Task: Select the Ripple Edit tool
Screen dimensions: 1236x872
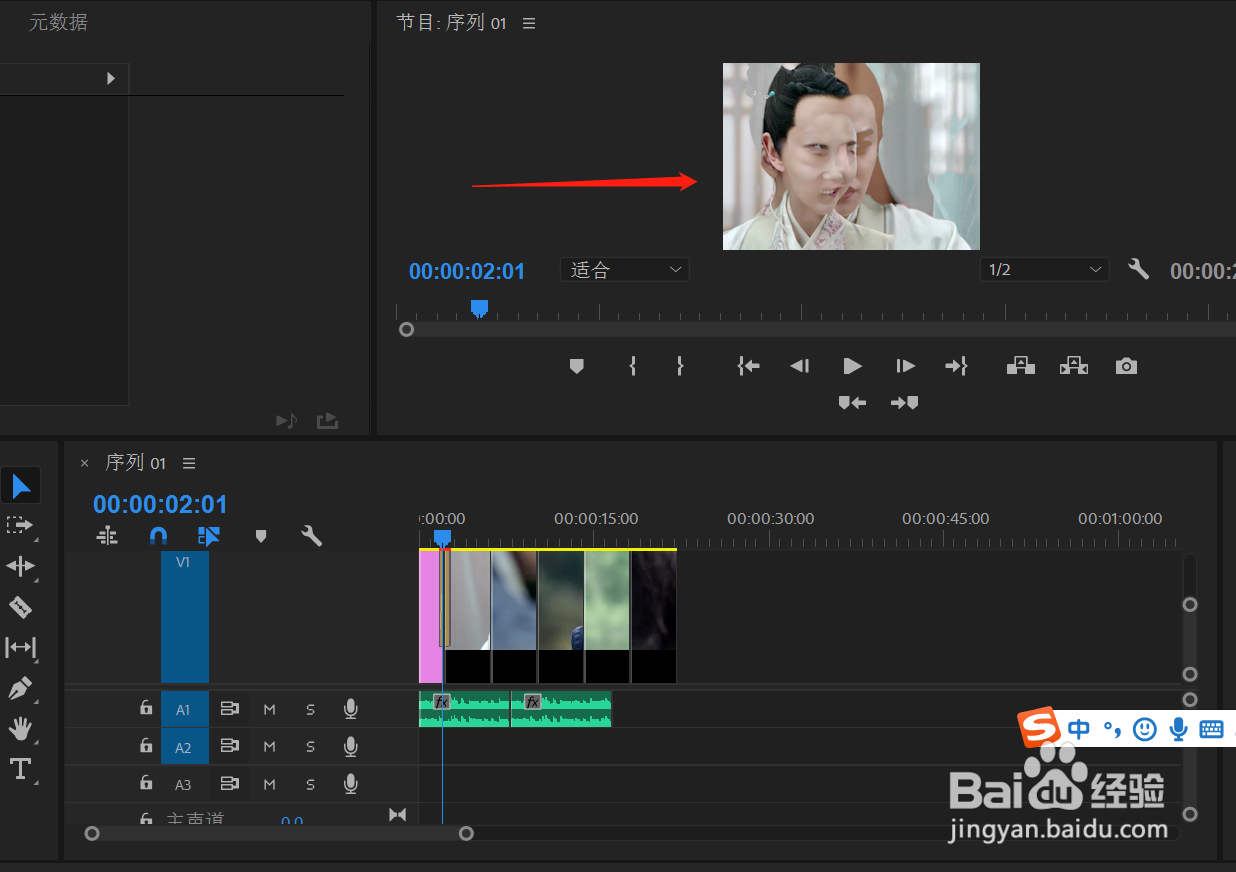Action: point(20,567)
